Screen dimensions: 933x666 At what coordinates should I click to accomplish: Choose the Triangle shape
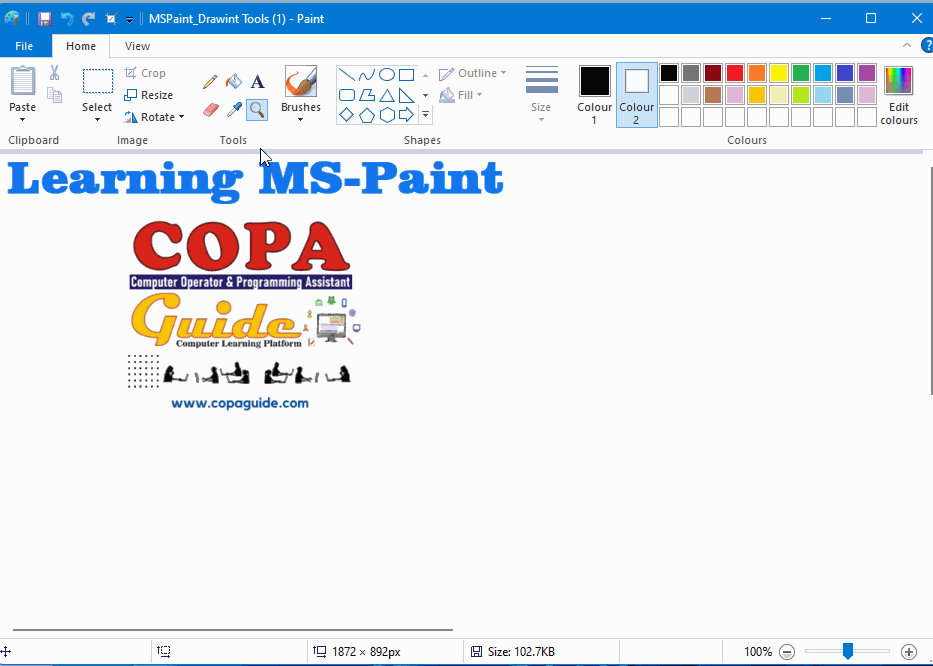point(387,95)
